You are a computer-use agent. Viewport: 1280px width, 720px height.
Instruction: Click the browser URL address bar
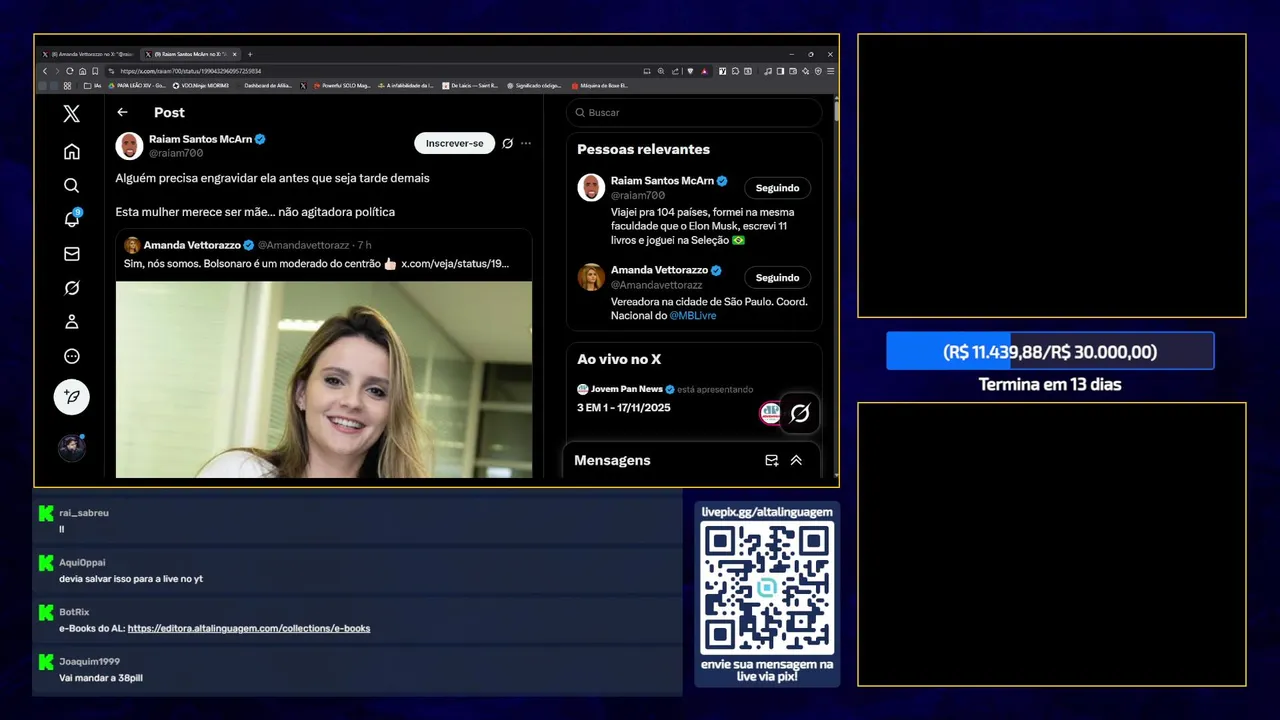(370, 71)
